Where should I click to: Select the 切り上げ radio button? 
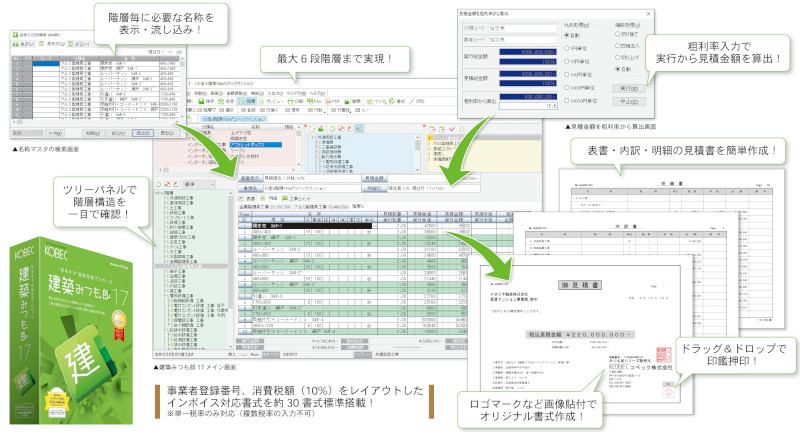pyautogui.click(x=617, y=58)
